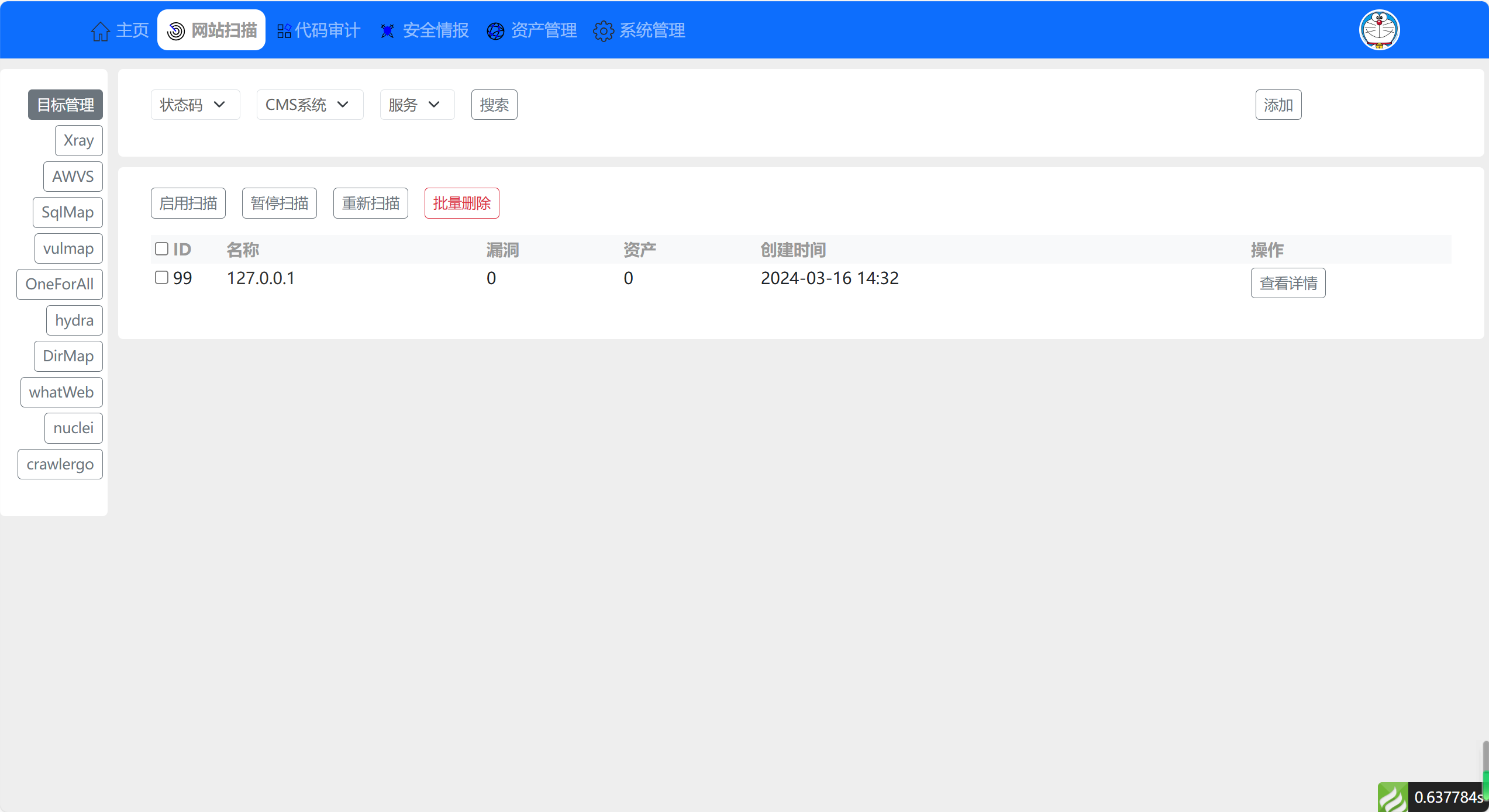This screenshot has height=812, width=1489.
Task: Open the CMS系统 dropdown
Action: [x=309, y=105]
